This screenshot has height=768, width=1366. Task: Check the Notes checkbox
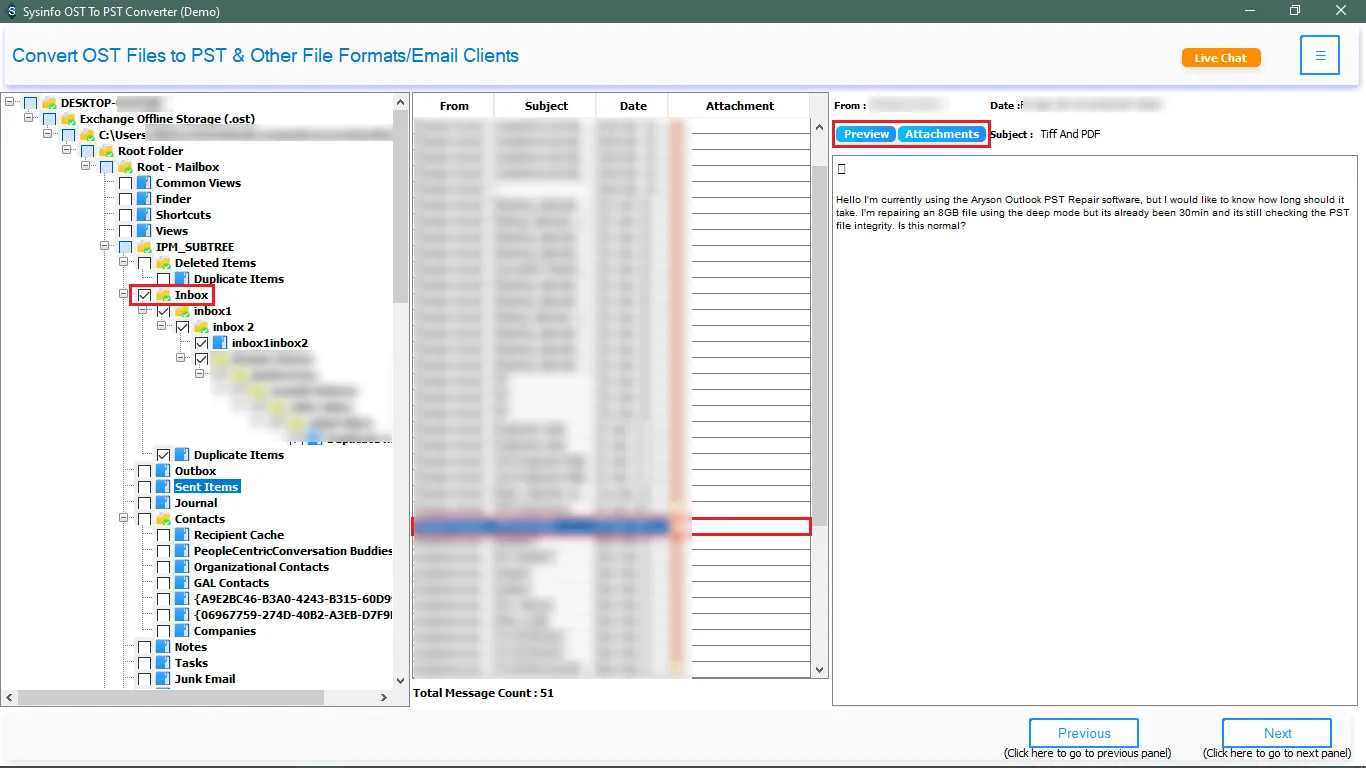click(145, 647)
